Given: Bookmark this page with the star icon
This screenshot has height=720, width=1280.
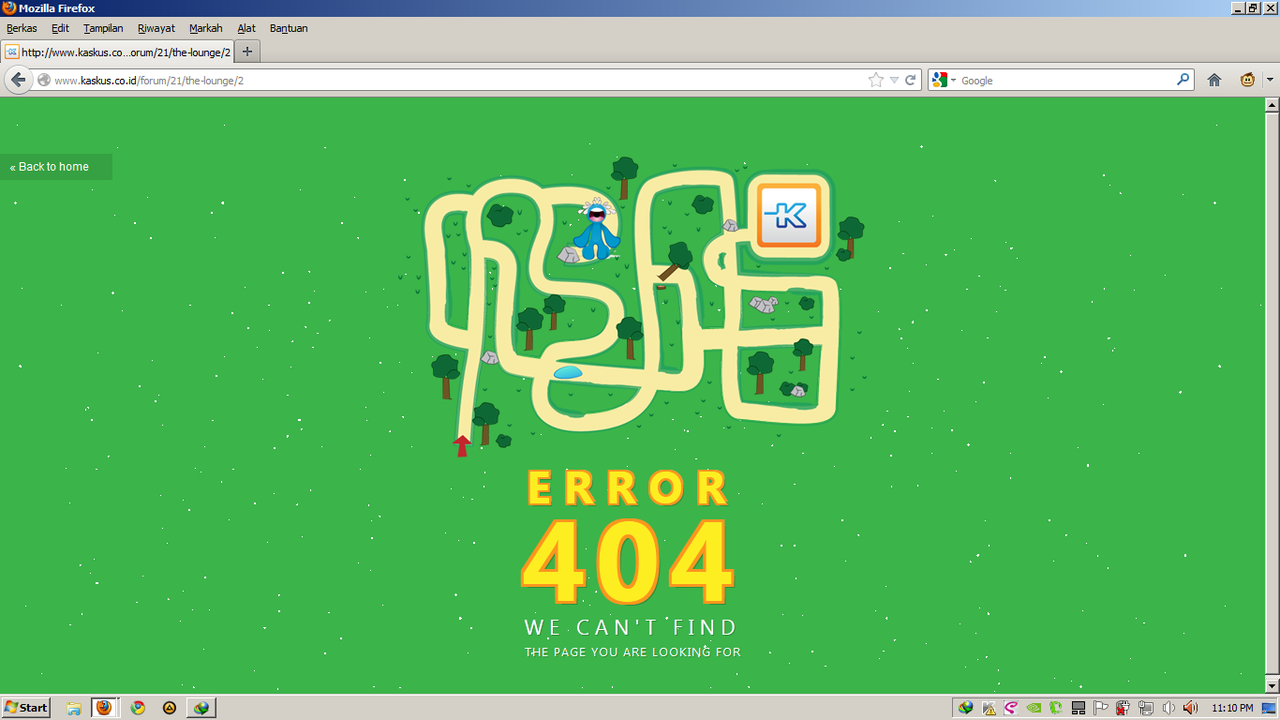Looking at the screenshot, I should coord(876,80).
